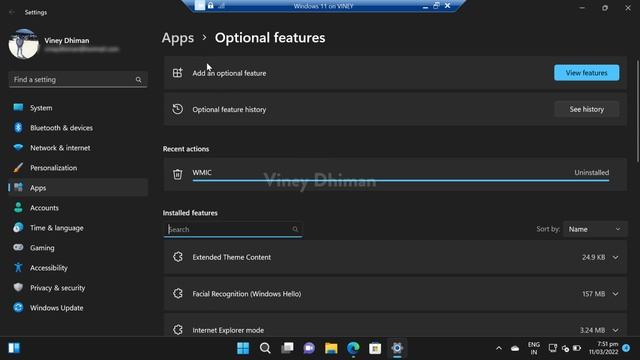Open System settings in sidebar
Viewport: 640px width, 360px height.
pos(78,108)
